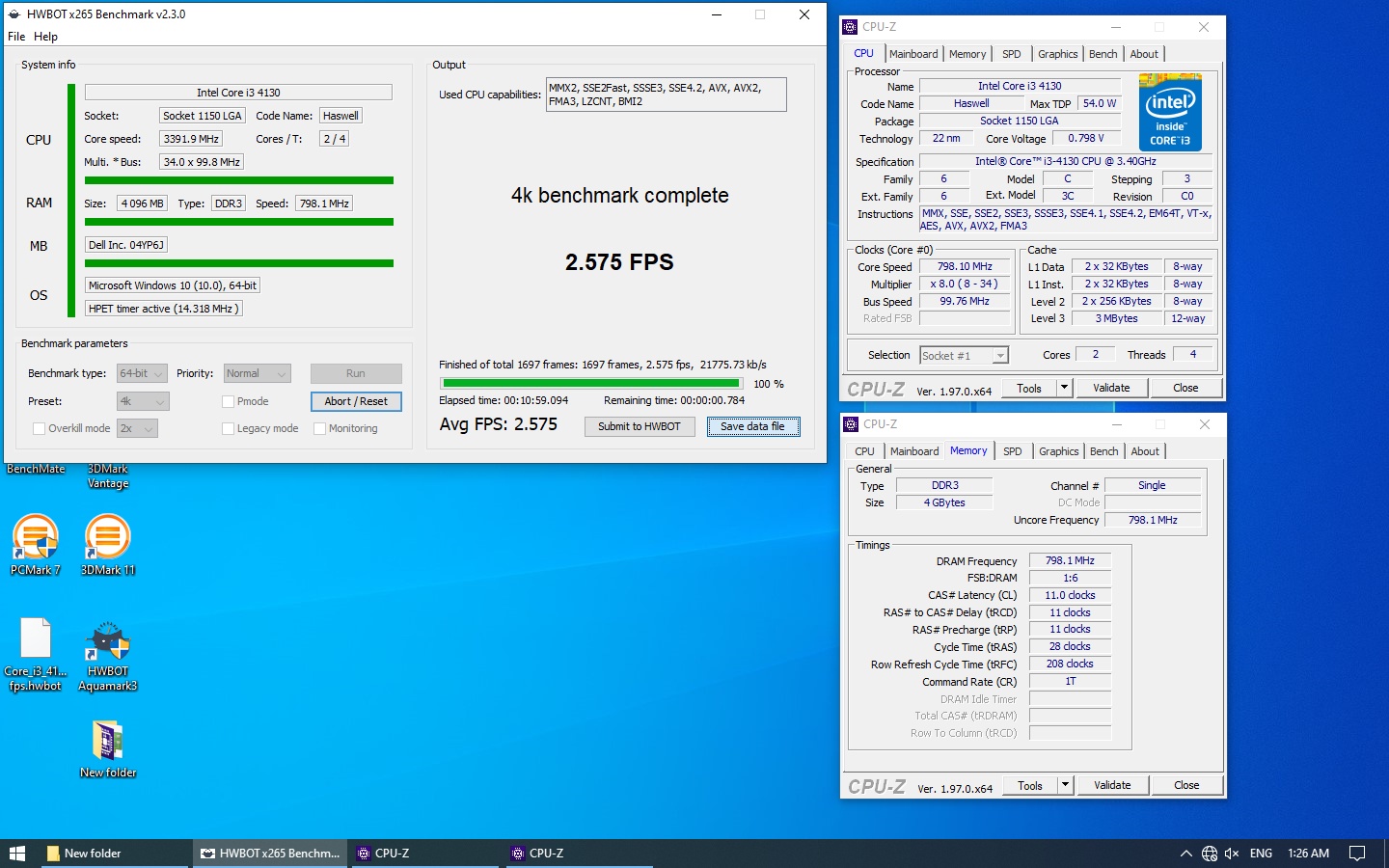The height and width of the screenshot is (868, 1389).
Task: Expand Tools arrow in lower CPU-Z
Action: point(1065,785)
